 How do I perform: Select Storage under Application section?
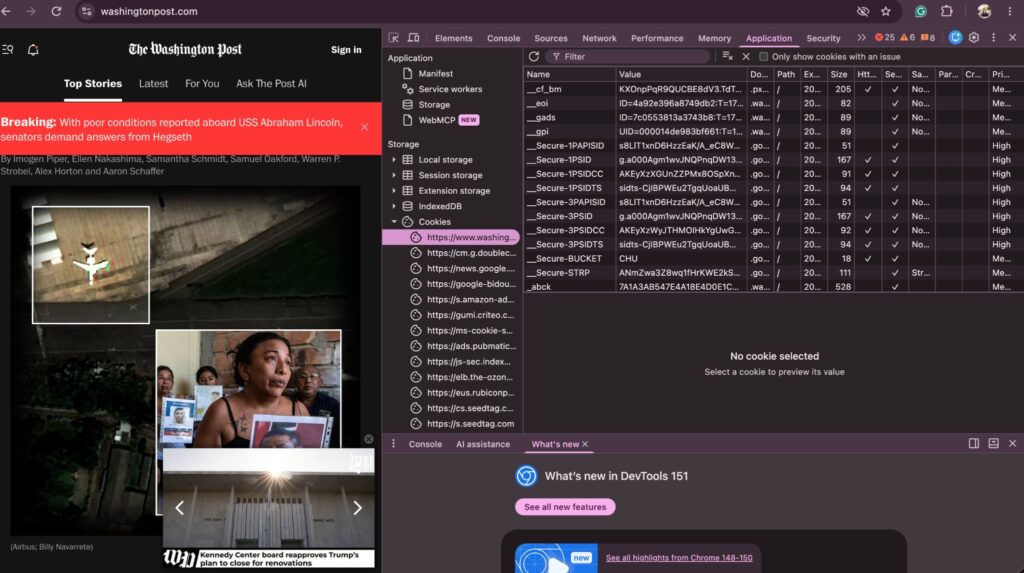click(434, 105)
